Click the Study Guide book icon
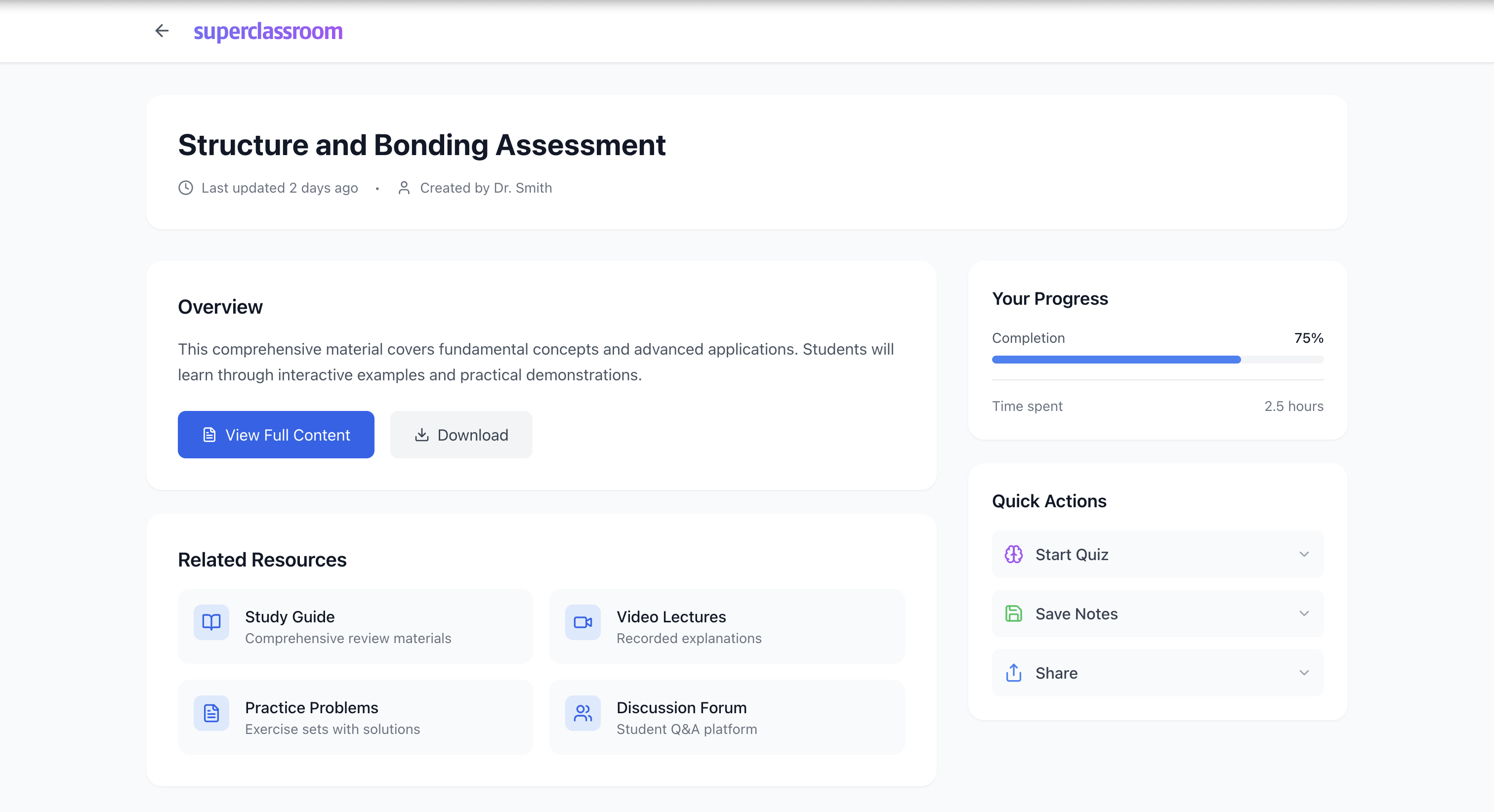Viewport: 1494px width, 812px height. point(211,622)
